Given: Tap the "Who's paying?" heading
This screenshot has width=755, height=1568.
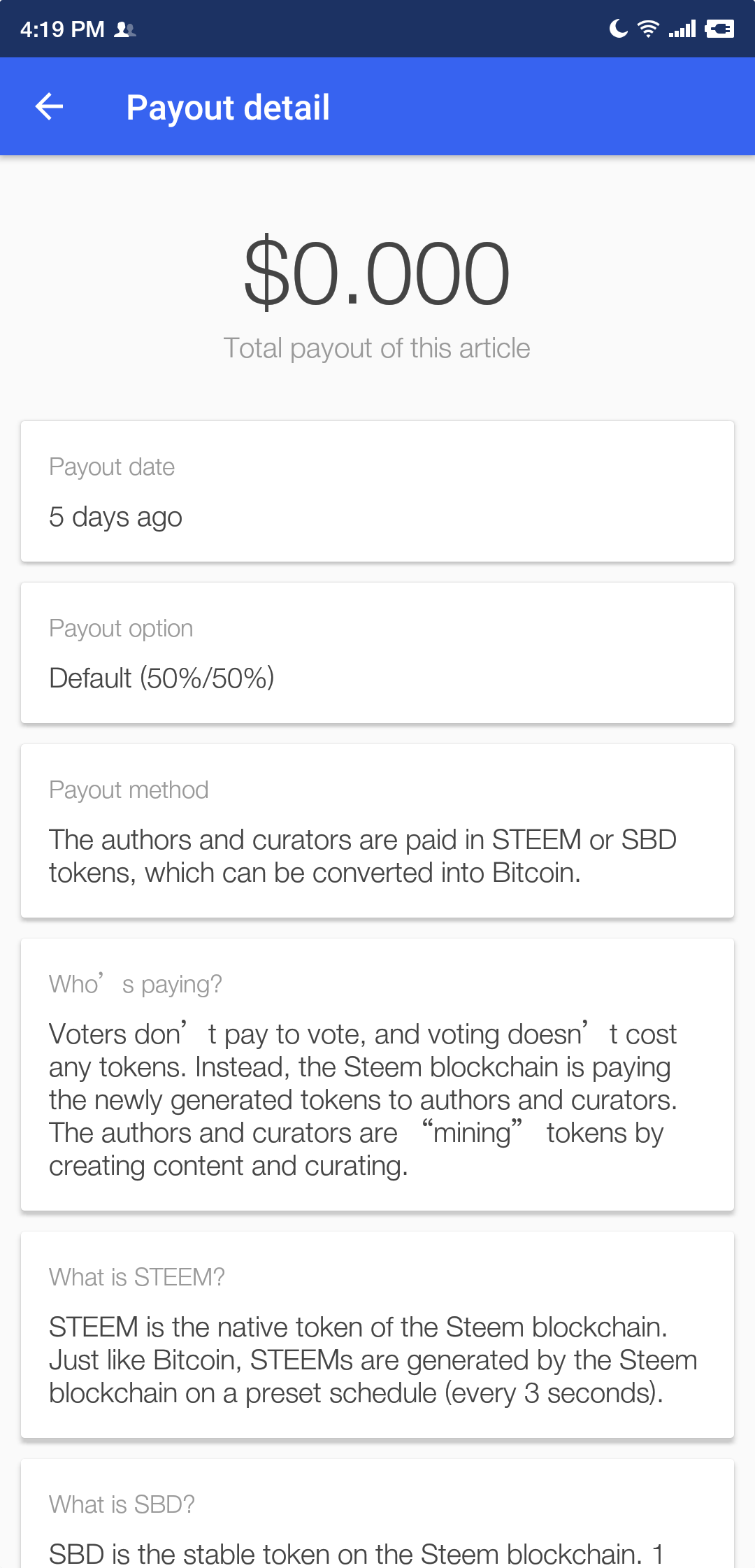Looking at the screenshot, I should pyautogui.click(x=136, y=984).
